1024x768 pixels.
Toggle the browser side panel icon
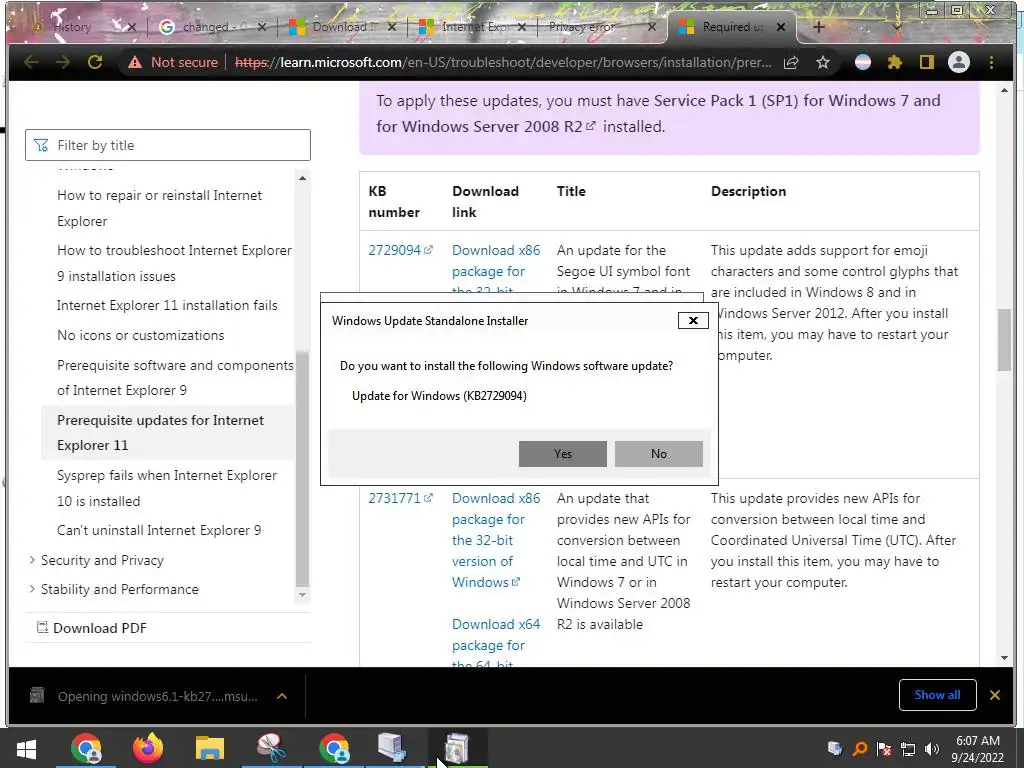[927, 62]
